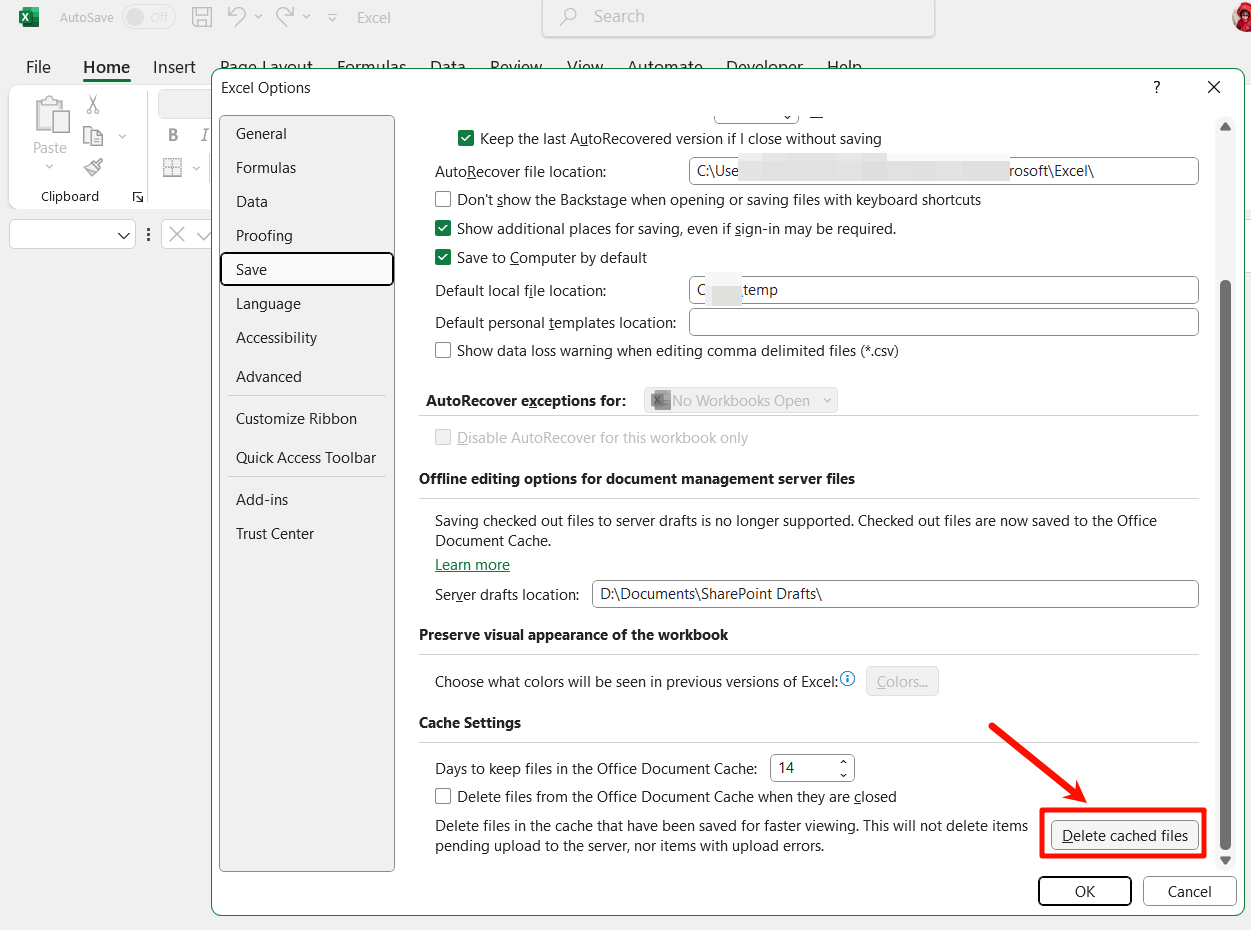Click the Server drafts location field
Screen dimensions: 1251x930
pyautogui.click(x=895, y=594)
